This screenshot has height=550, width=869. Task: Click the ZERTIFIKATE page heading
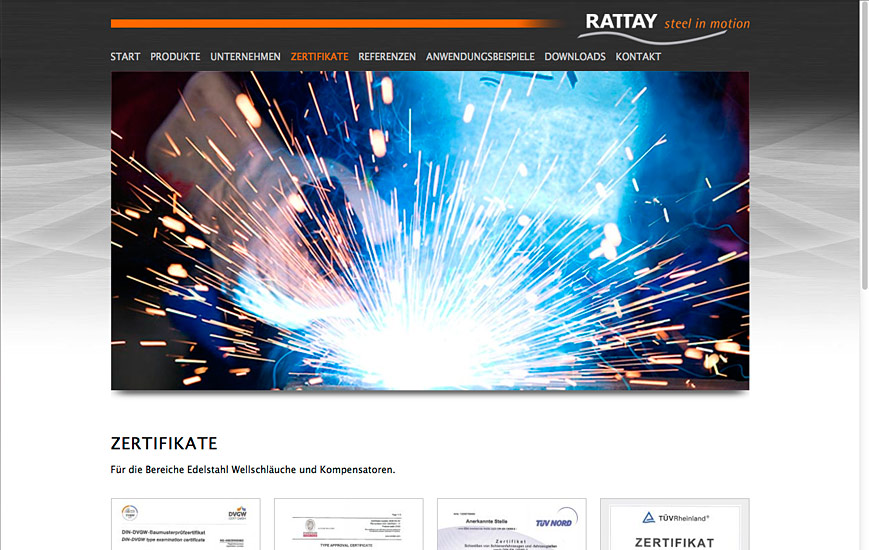coord(164,444)
